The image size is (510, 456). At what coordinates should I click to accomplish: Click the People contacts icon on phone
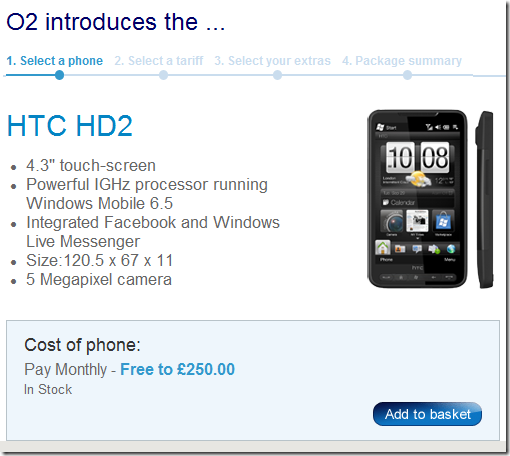tap(400, 249)
